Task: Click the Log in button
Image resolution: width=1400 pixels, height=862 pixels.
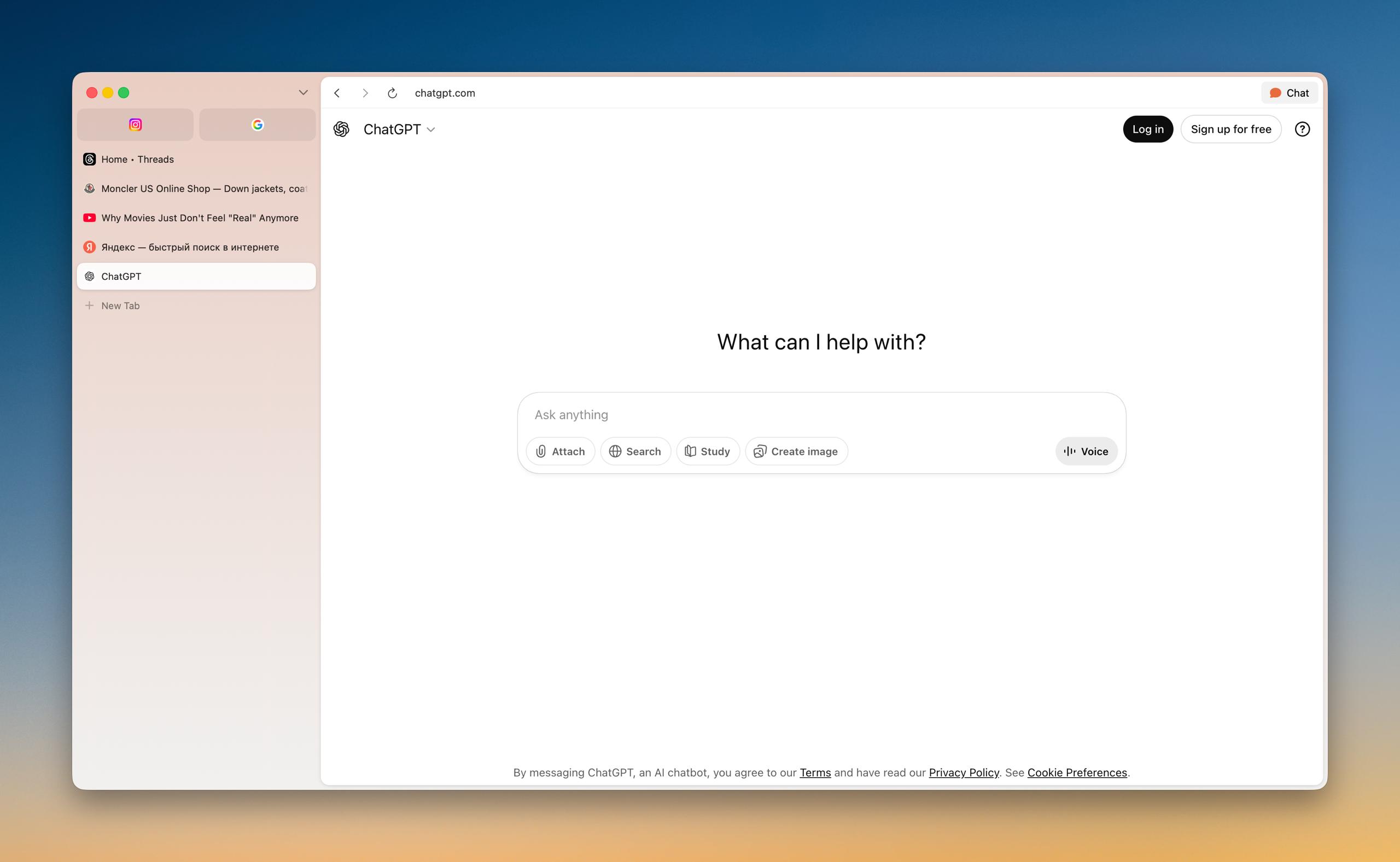Action: click(x=1147, y=130)
